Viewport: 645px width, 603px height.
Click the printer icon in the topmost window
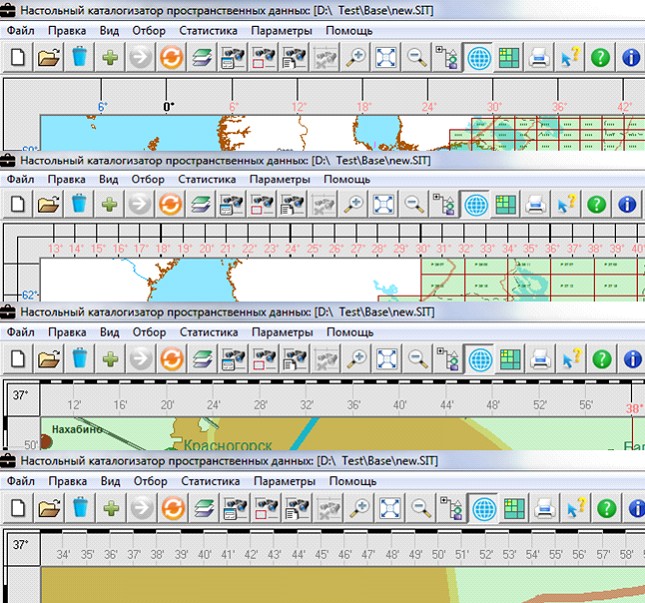[539, 58]
